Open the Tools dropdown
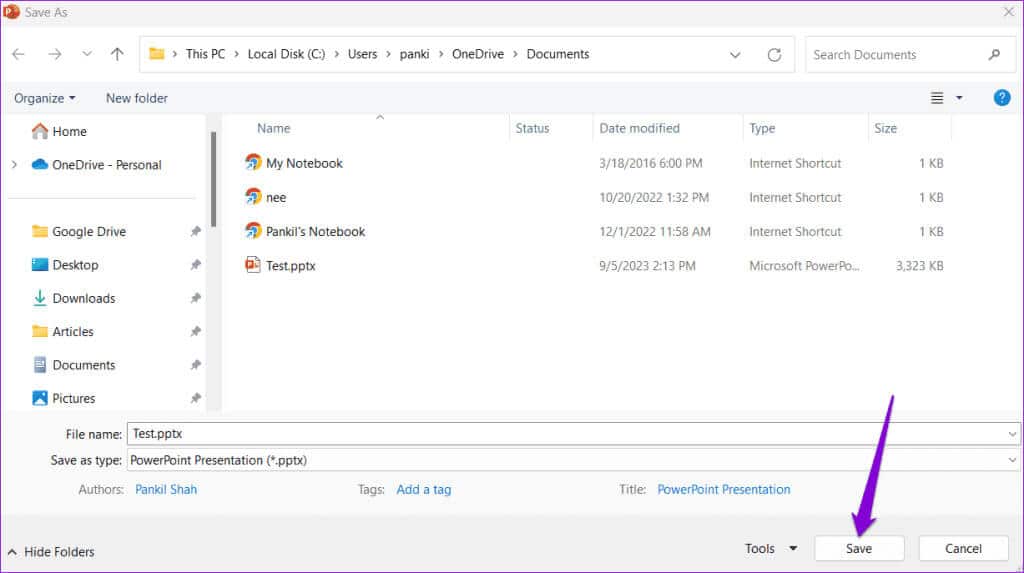This screenshot has width=1024, height=573. (x=771, y=549)
